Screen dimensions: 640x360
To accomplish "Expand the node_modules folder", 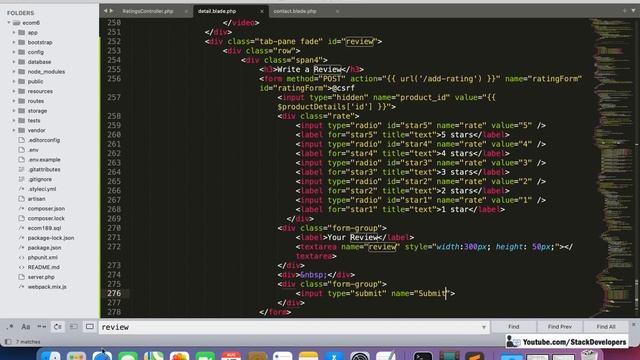I will [x=14, y=72].
